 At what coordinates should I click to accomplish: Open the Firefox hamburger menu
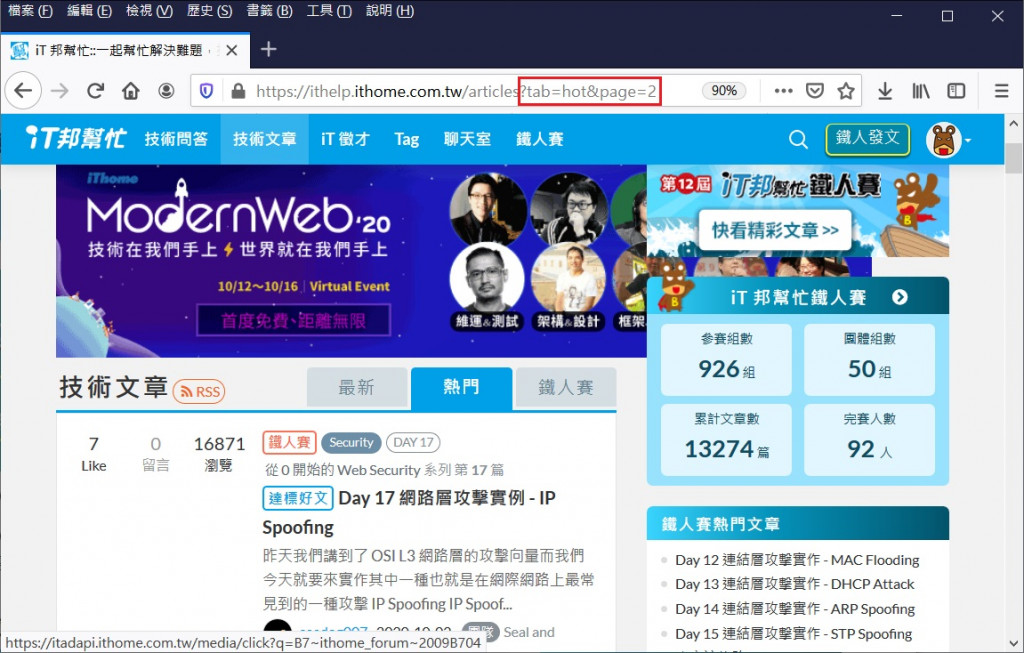click(x=1002, y=91)
